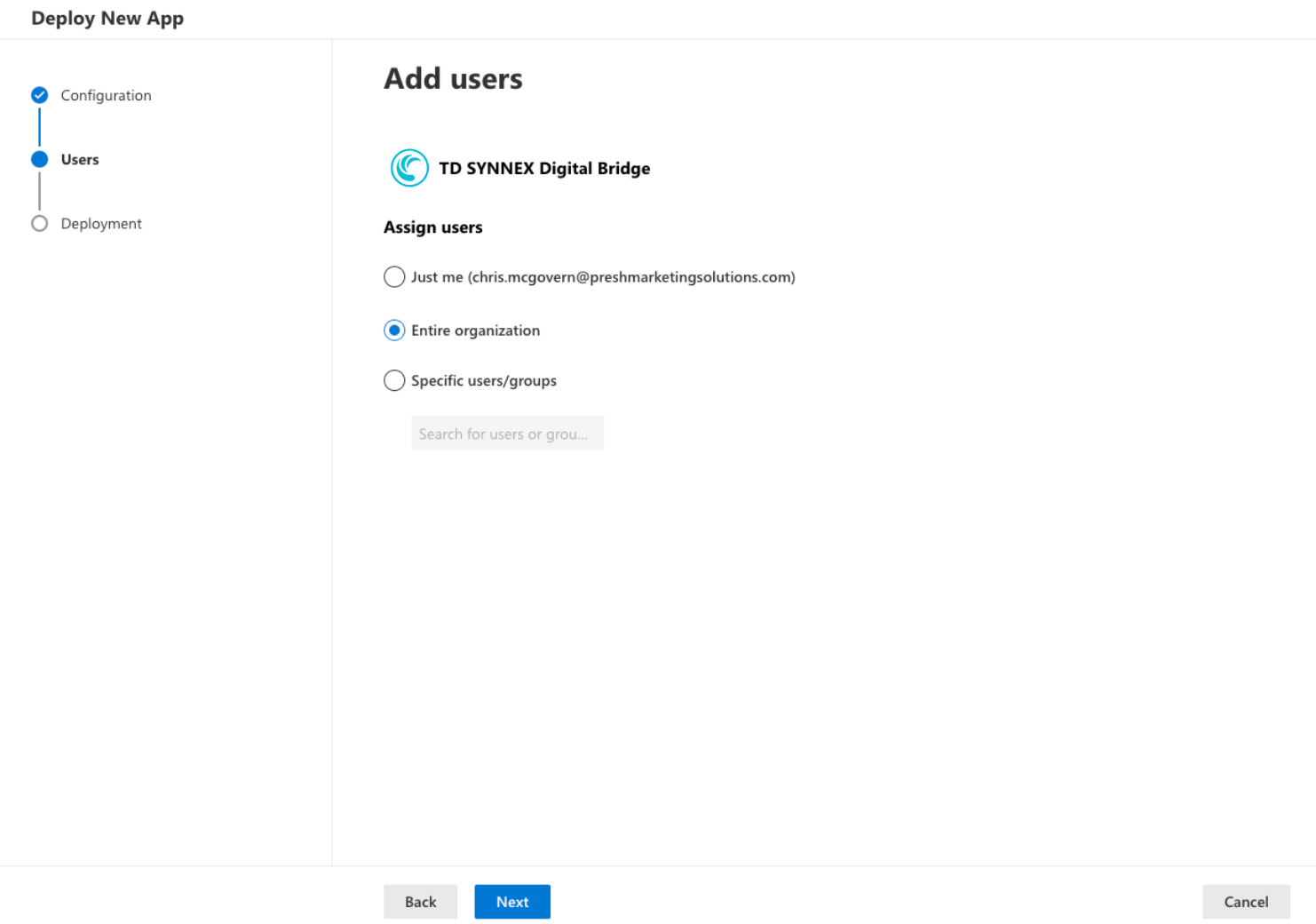1316x924 pixels.
Task: Open the Users step label
Action: tap(80, 160)
